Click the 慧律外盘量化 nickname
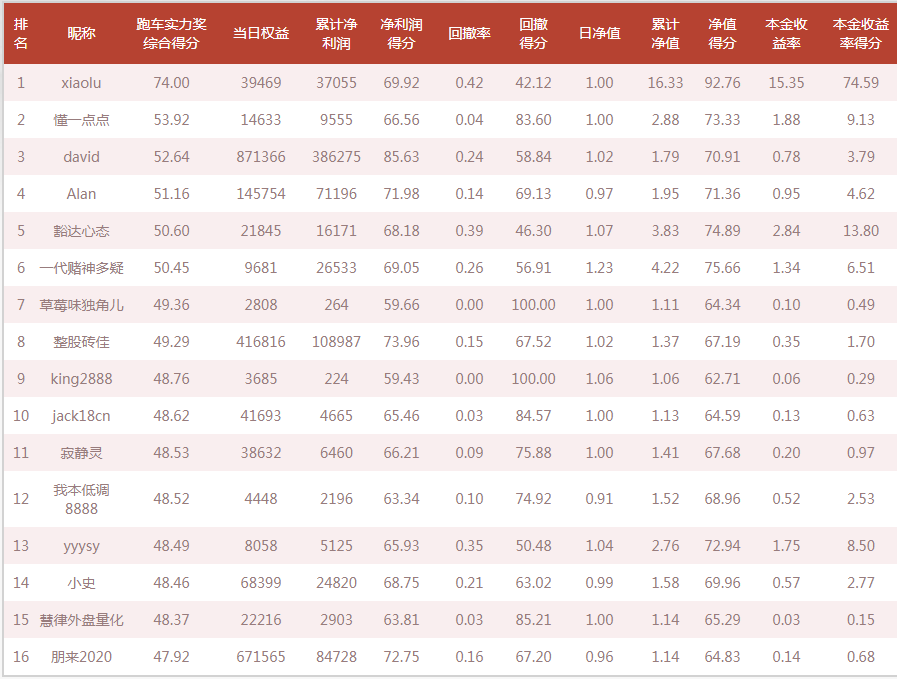Screen dimensions: 897x679 coord(81,620)
